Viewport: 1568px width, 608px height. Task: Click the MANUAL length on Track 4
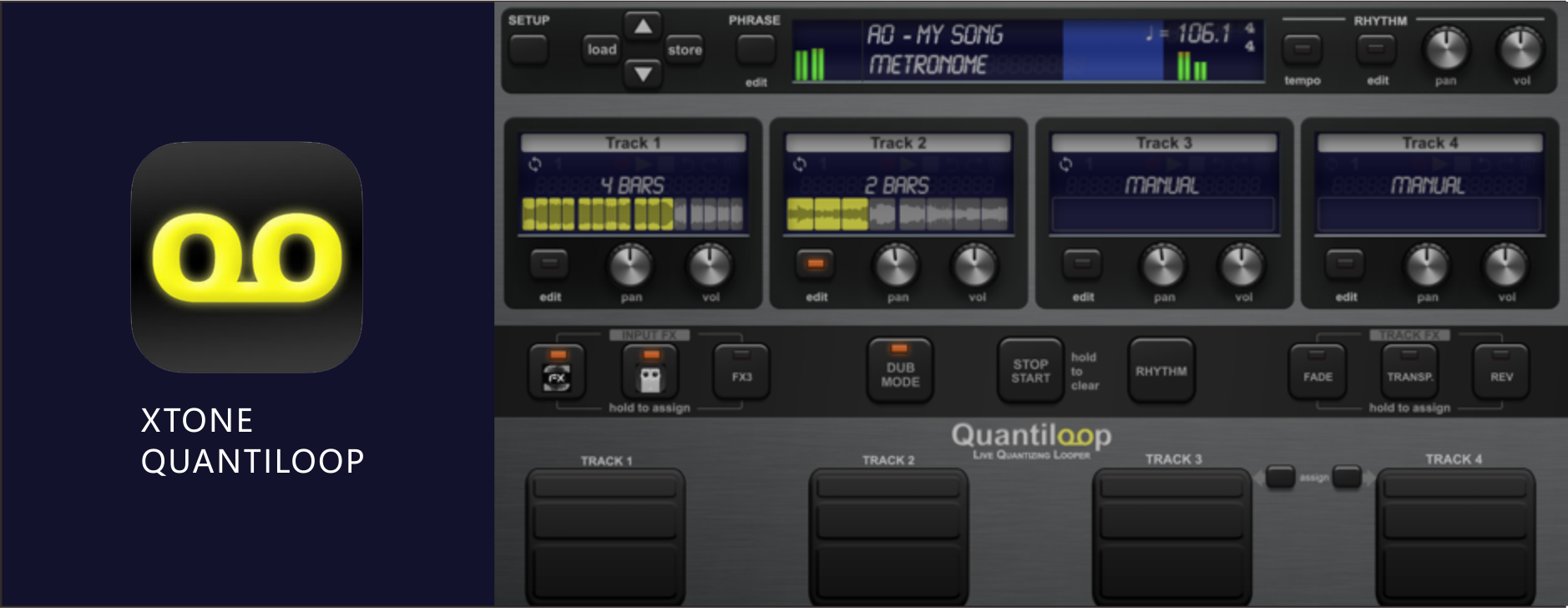click(1428, 185)
